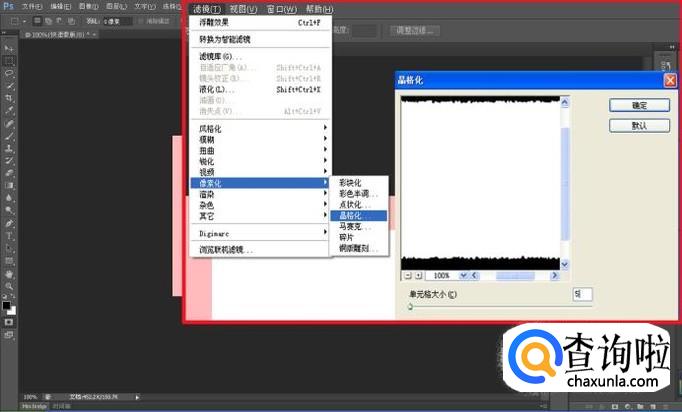The height and width of the screenshot is (412, 682).
Task: Select the Move tool
Action: pyautogui.click(x=9, y=48)
